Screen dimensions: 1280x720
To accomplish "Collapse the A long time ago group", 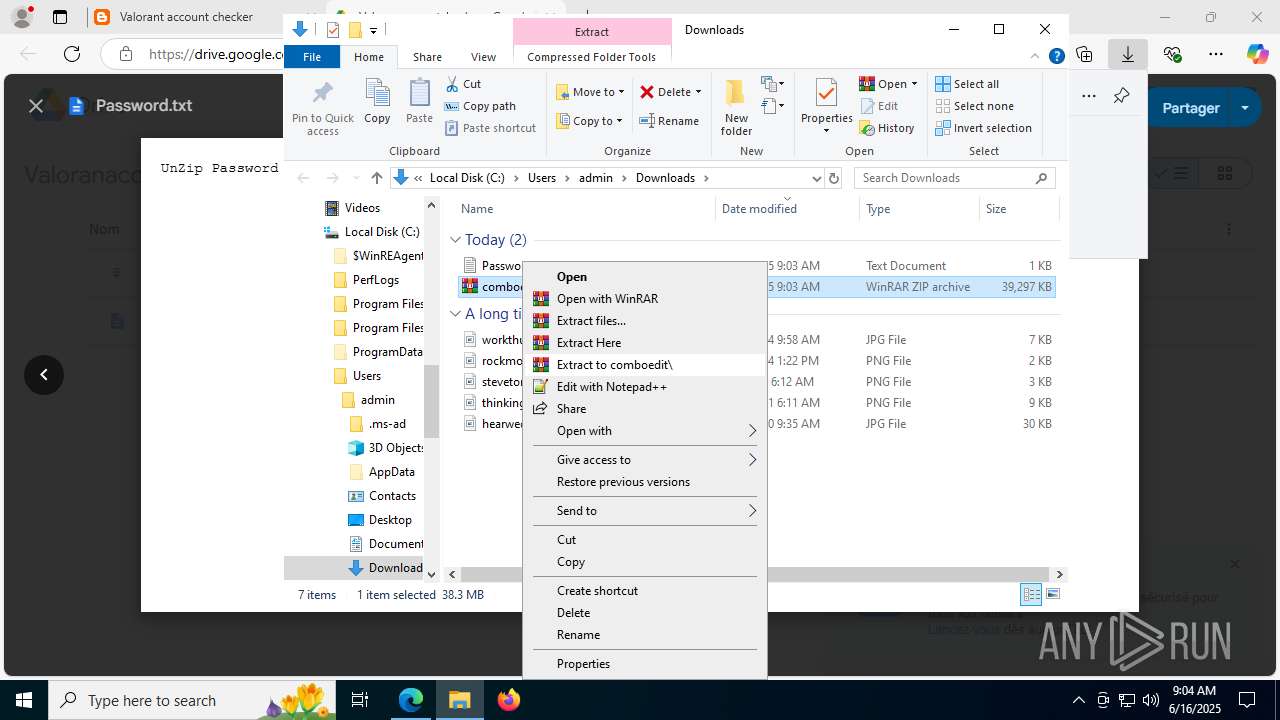I will pos(455,314).
